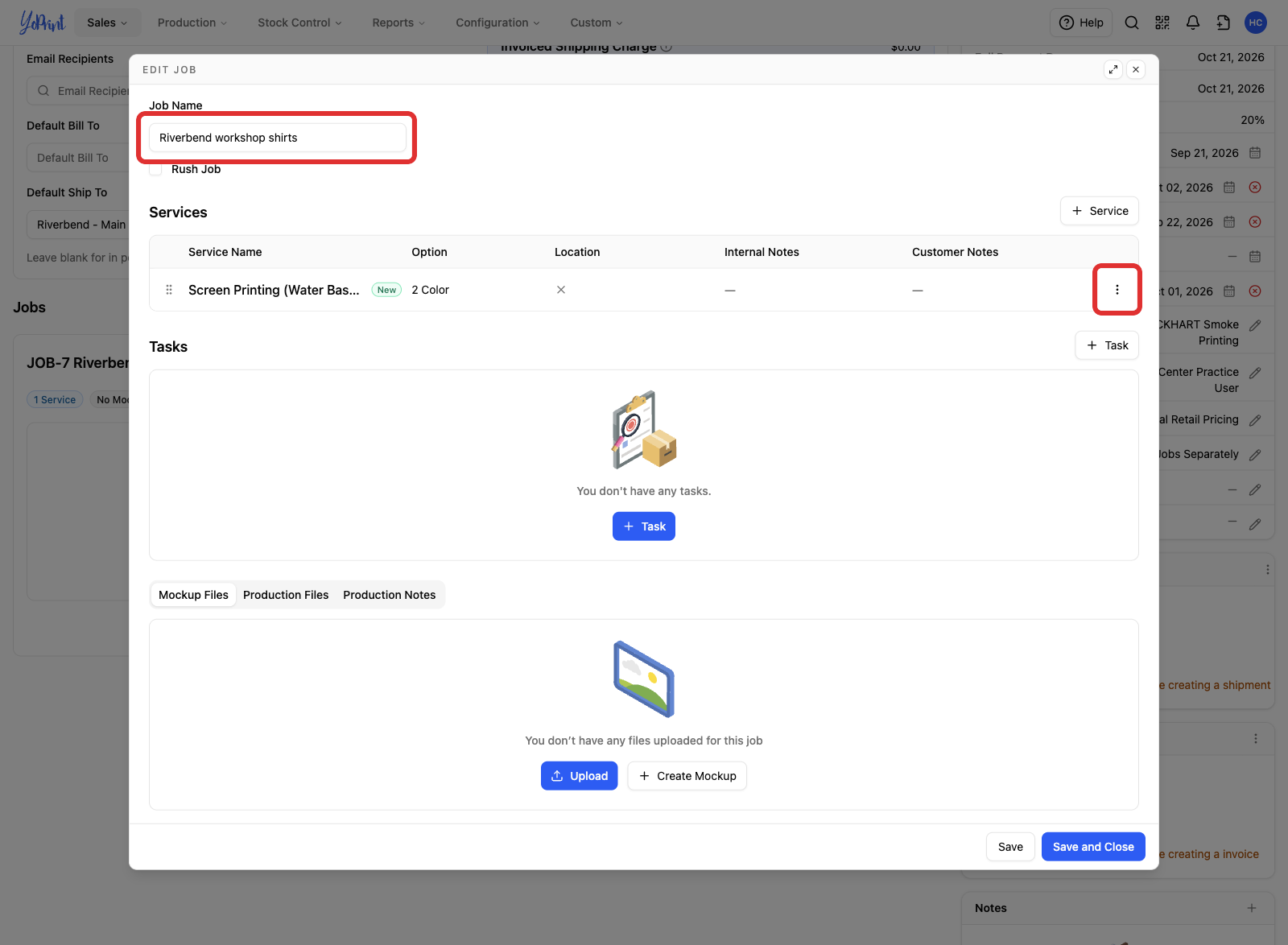
Task: Expand the Production menu
Action: 192,23
